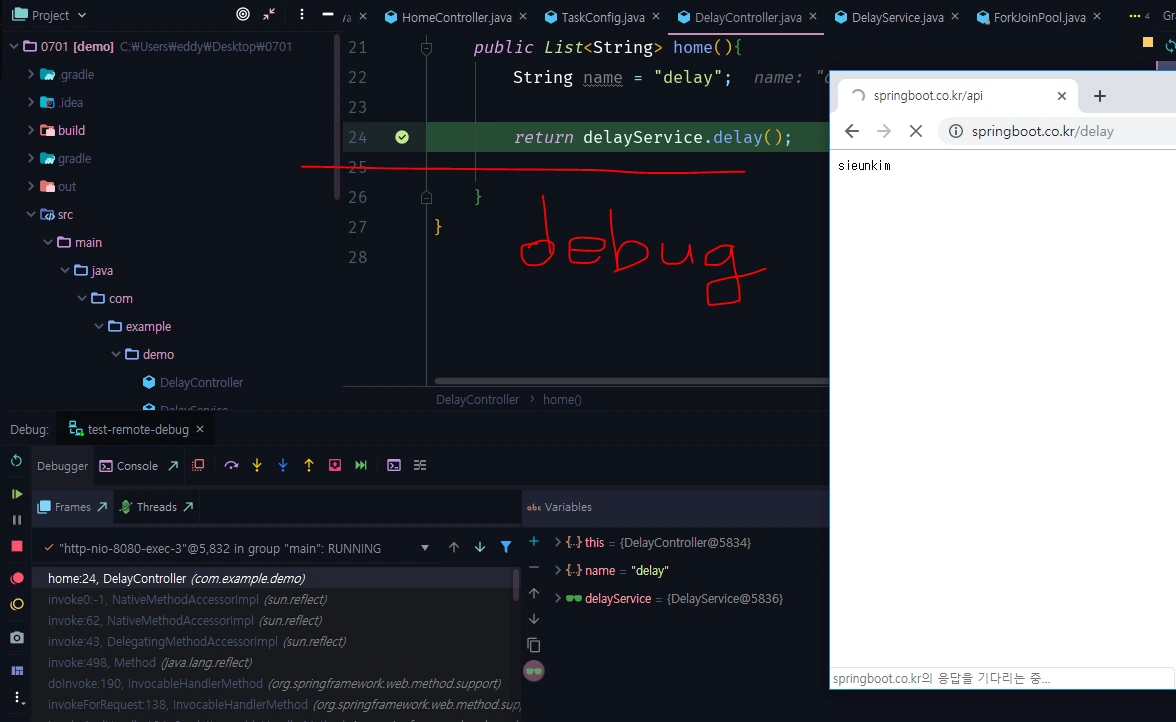Screen dimensions: 1176x722
Task: Click the Force Step Into icon
Action: coord(283,465)
